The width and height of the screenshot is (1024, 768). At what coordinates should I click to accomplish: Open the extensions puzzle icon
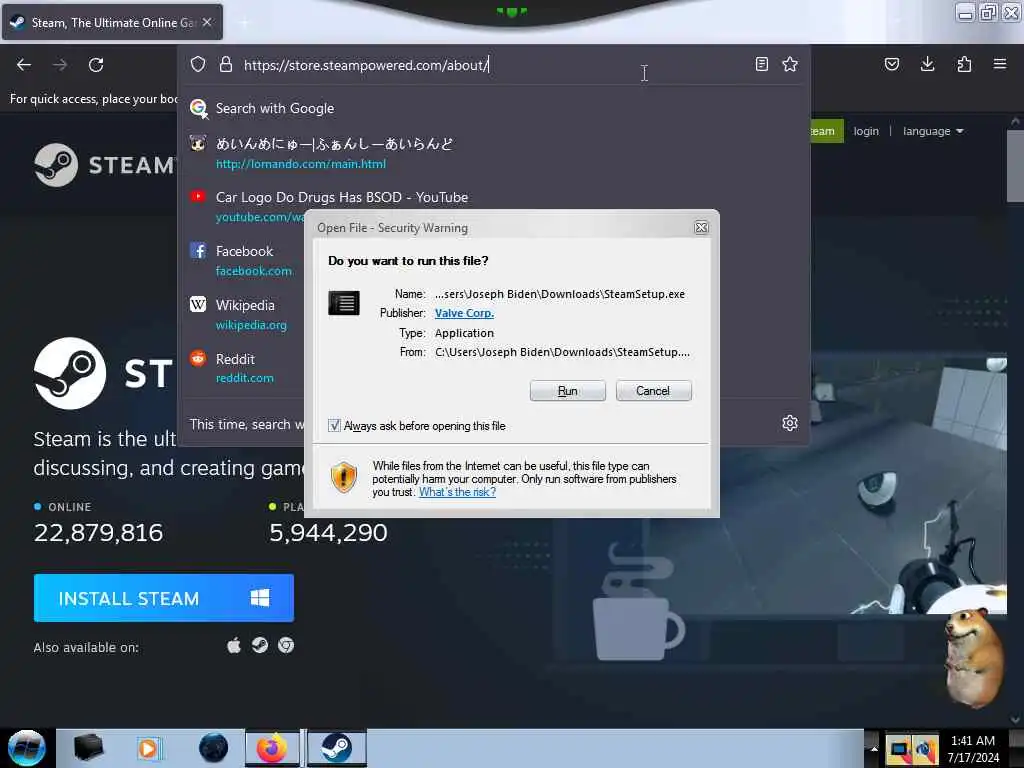pyautogui.click(x=964, y=64)
